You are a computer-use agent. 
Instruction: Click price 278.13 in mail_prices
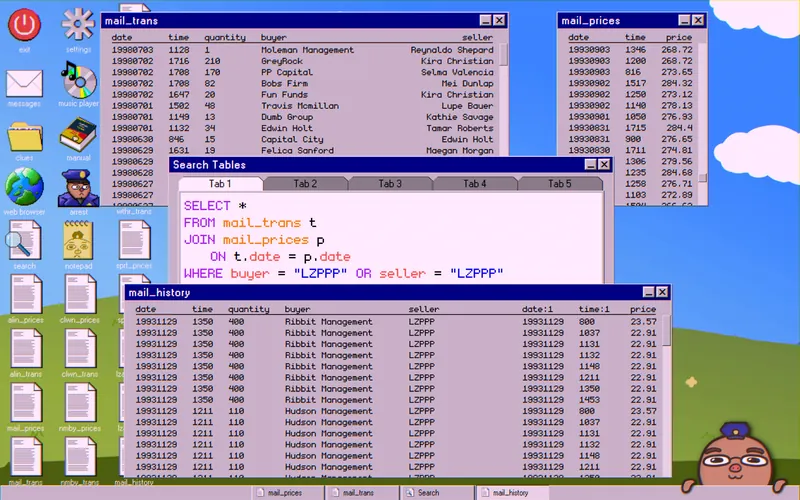coord(677,106)
